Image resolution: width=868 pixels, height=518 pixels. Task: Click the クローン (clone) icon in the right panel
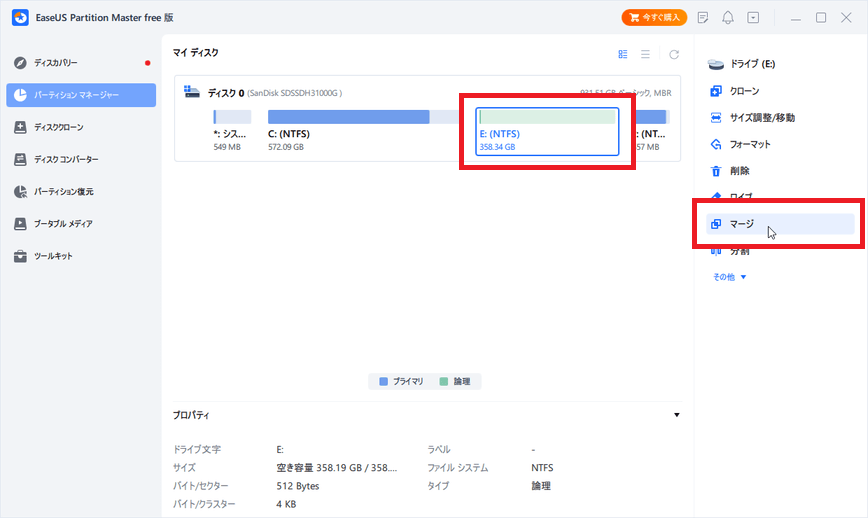[x=716, y=91]
